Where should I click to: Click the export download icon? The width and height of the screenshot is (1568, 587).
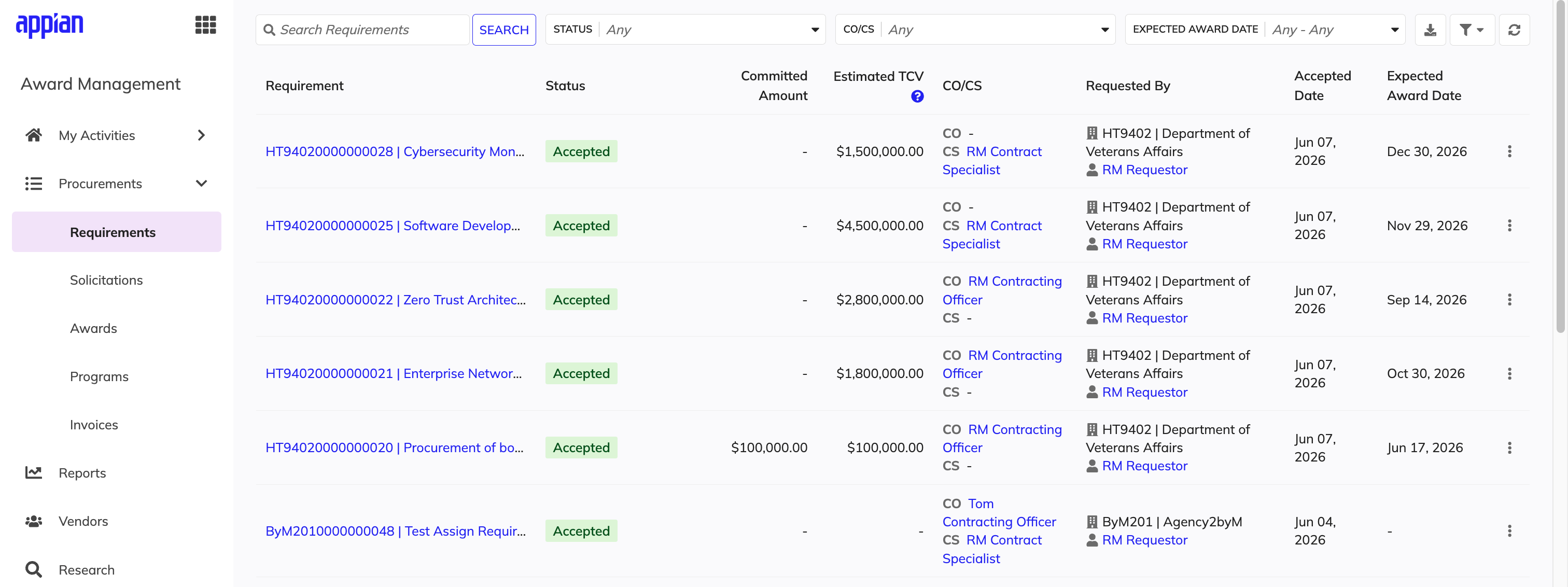[x=1430, y=30]
